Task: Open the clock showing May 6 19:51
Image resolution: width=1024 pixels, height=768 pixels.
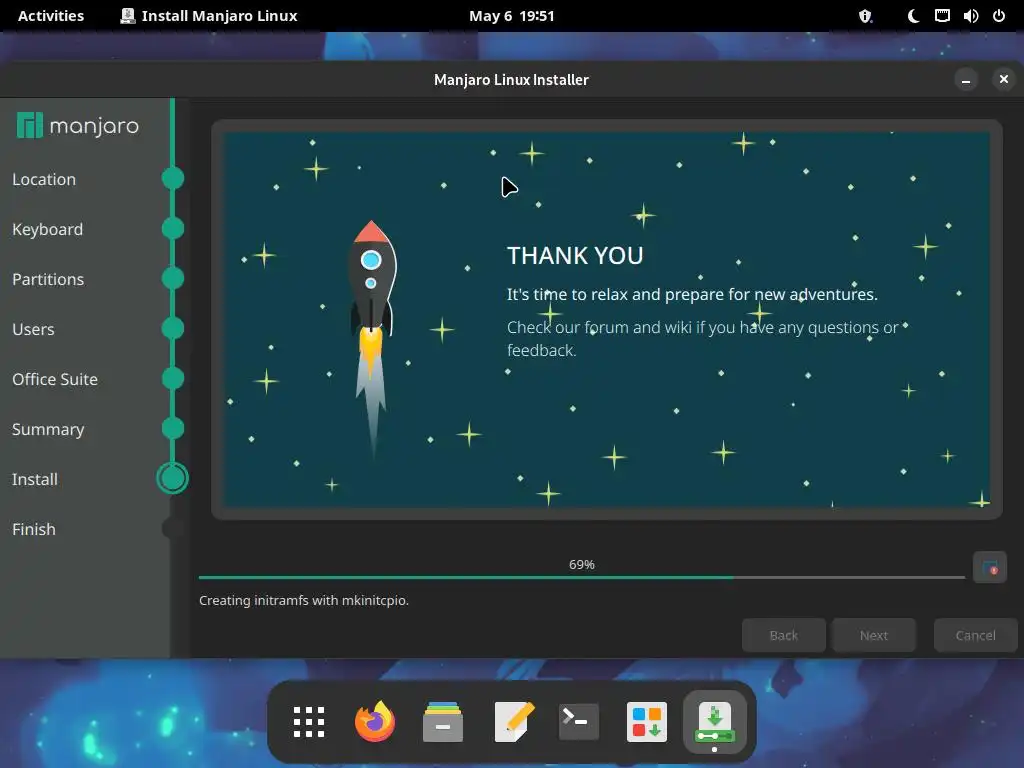Action: (x=511, y=16)
